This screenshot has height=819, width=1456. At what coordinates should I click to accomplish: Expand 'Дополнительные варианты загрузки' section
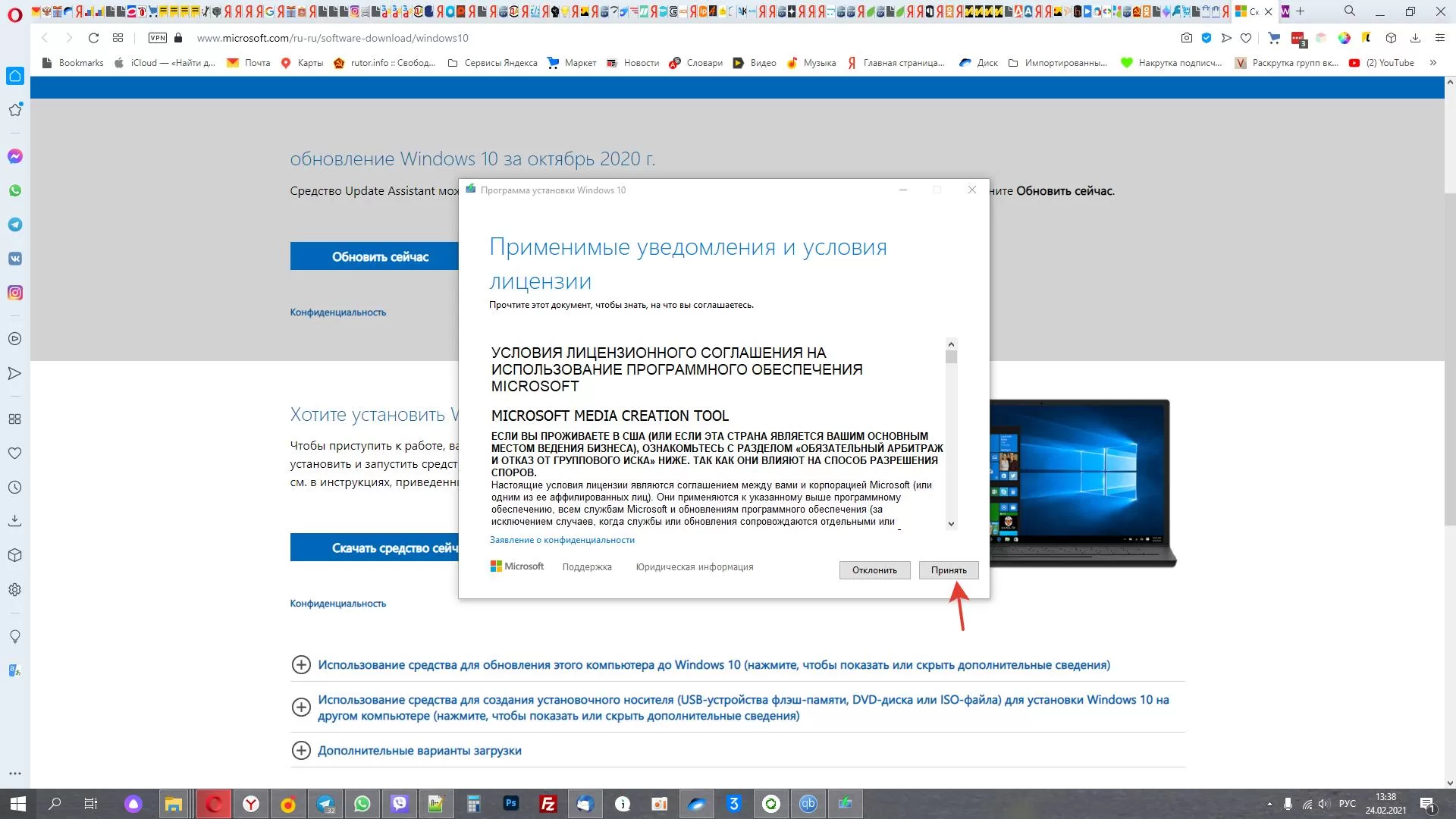pos(301,751)
